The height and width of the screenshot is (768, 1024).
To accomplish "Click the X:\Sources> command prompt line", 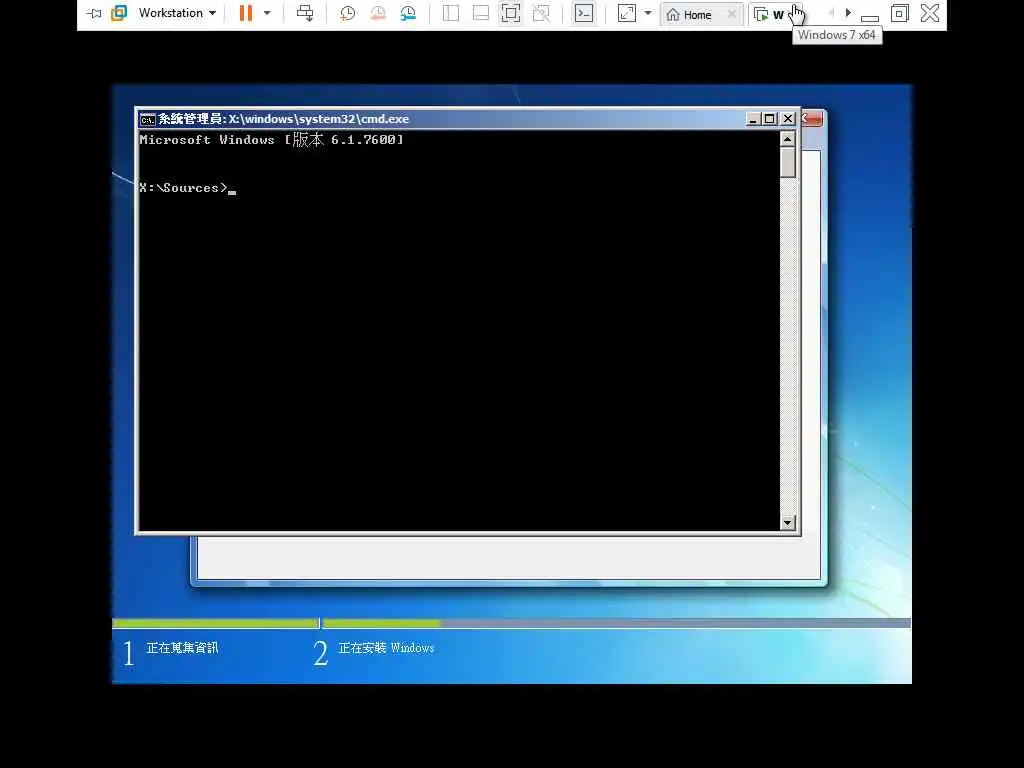I will click(187, 188).
